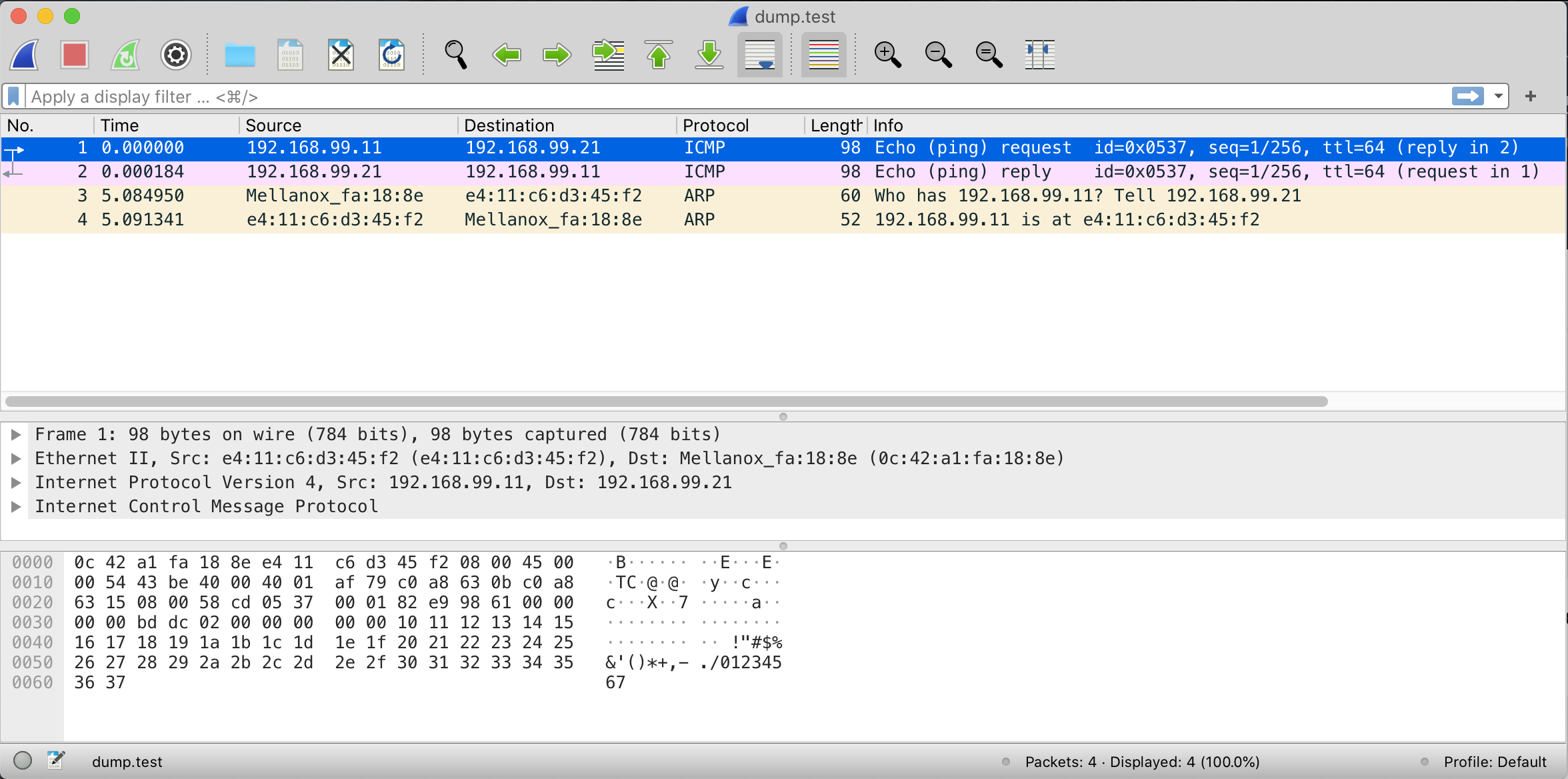The height and width of the screenshot is (779, 1568).
Task: Expand Ethernet II section
Action: (17, 459)
